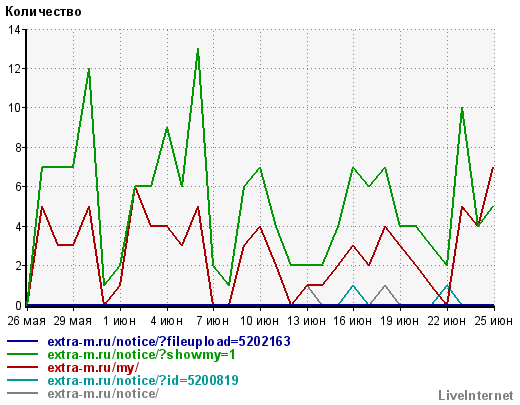Click the extra-m.ru/my/ legend label
The image size is (520, 405).
pyautogui.click(x=93, y=367)
